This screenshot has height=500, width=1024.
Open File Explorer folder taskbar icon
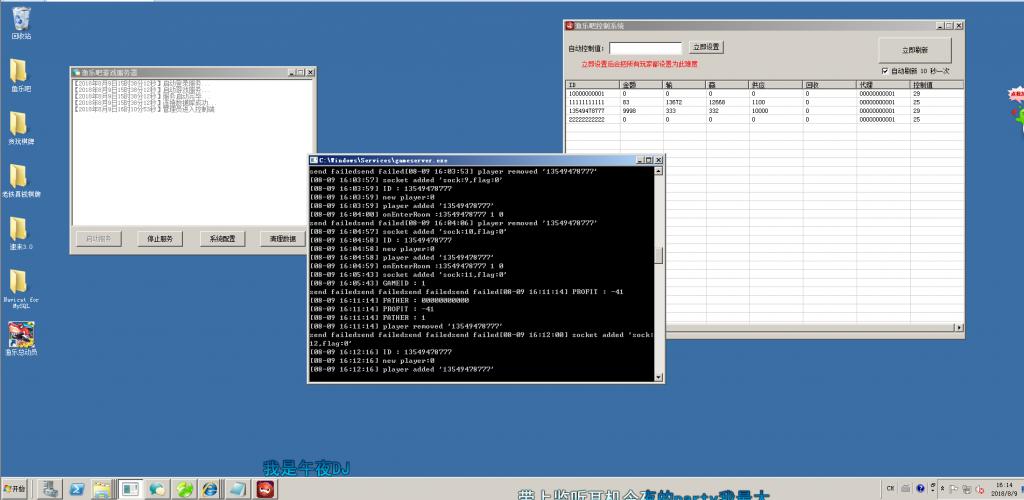click(103, 489)
